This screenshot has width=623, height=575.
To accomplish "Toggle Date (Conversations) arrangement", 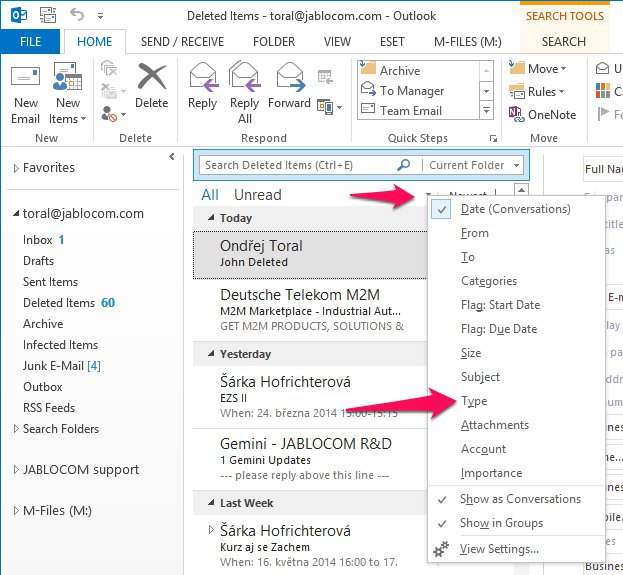I will (x=516, y=209).
